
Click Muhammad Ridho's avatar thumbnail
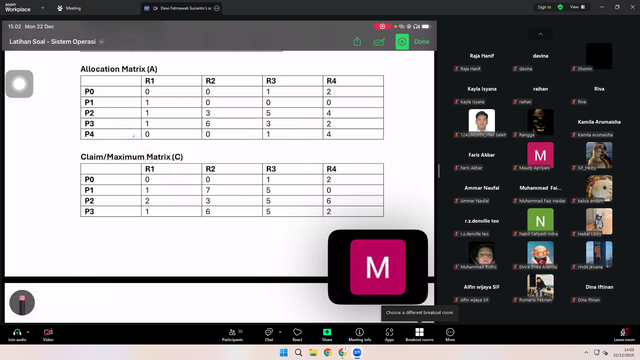point(482,253)
